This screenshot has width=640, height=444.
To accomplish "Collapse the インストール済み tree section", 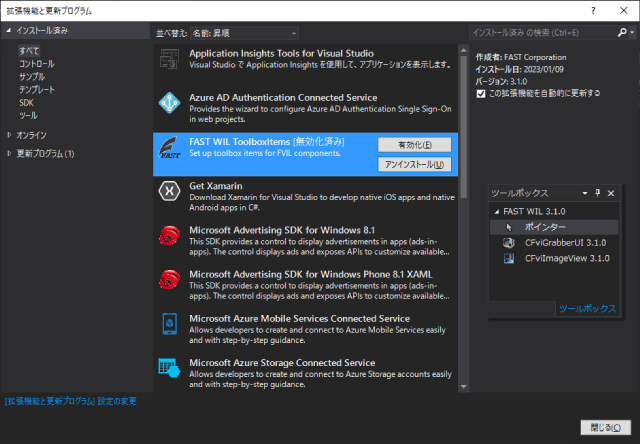I will 9,30.
